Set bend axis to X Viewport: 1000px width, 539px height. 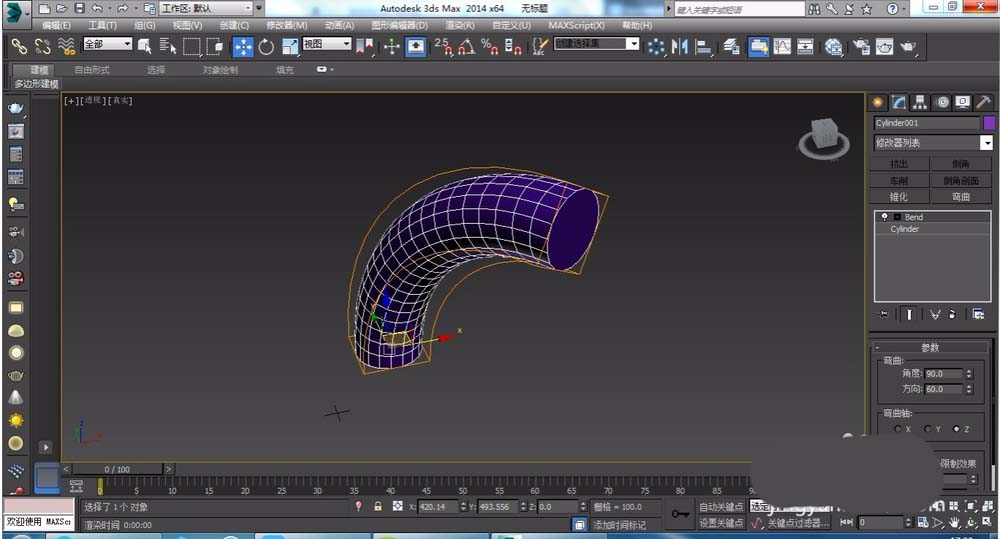coord(897,429)
